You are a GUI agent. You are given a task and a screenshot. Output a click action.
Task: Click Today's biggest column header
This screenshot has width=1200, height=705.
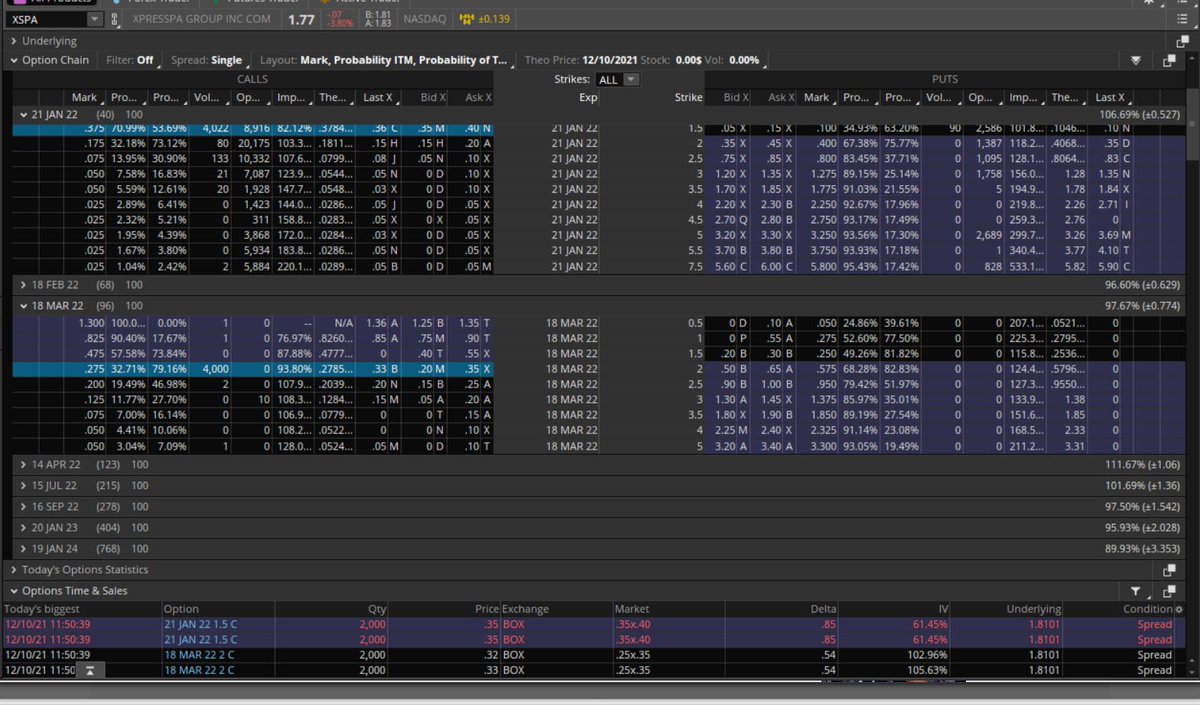[42, 609]
